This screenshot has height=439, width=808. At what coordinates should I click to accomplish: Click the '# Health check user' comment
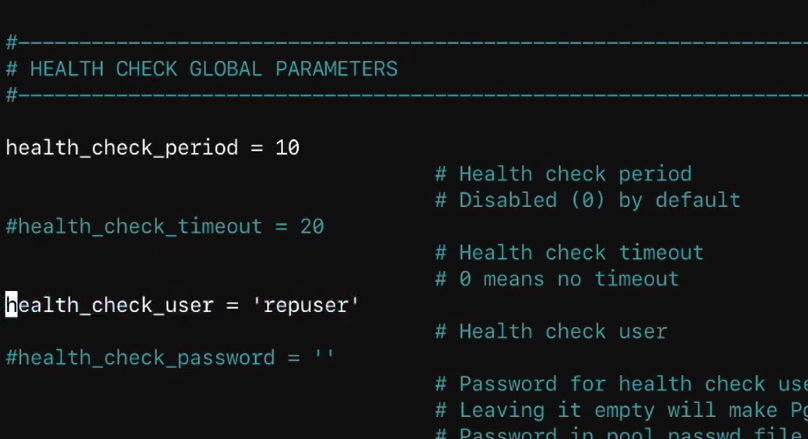pyautogui.click(x=551, y=332)
